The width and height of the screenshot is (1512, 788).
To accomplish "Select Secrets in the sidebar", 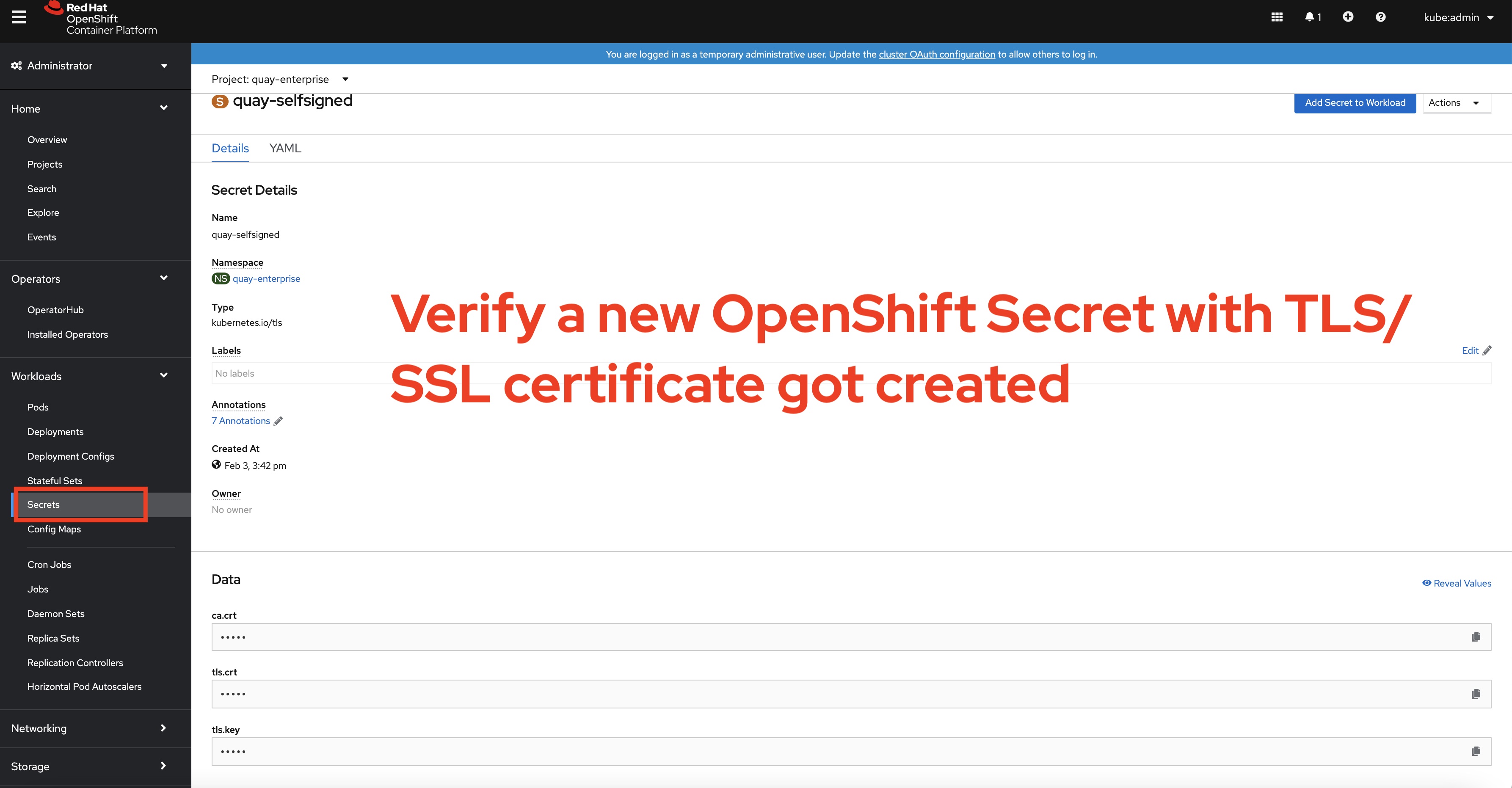I will tap(43, 504).
